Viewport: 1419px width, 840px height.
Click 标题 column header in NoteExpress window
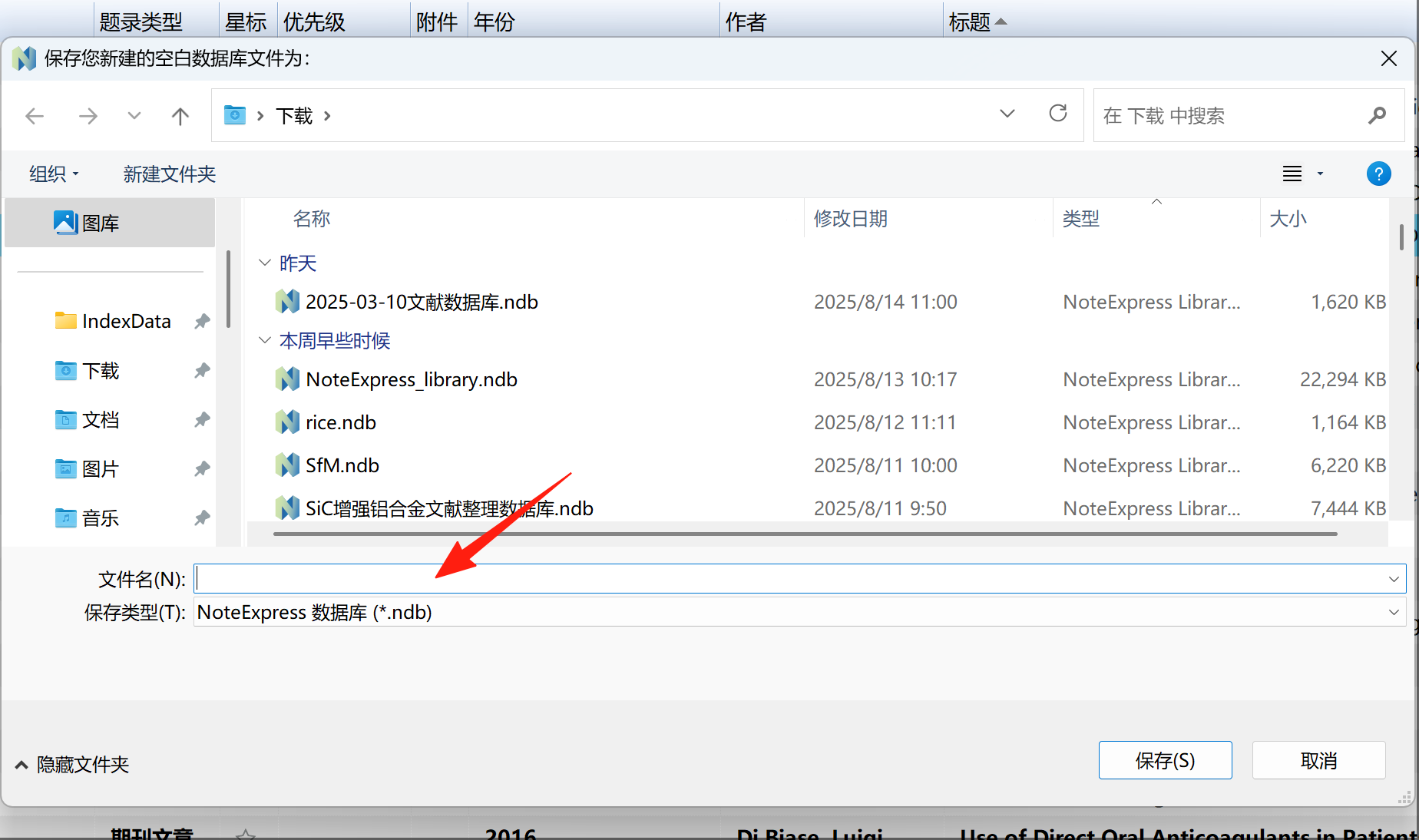tap(970, 22)
